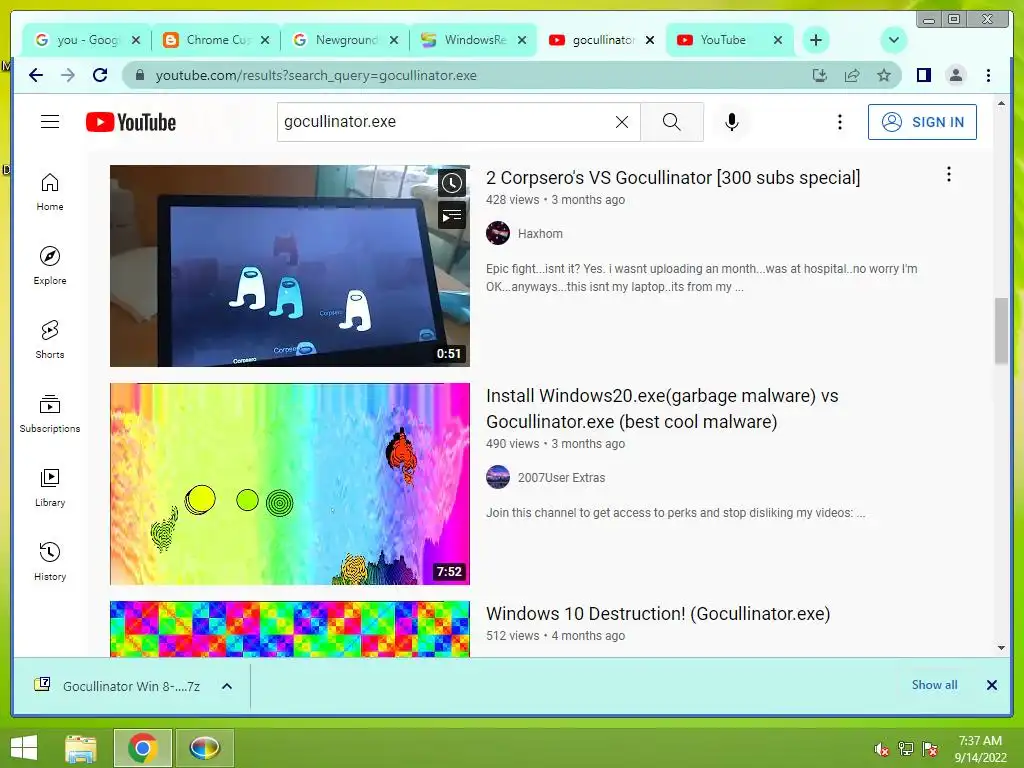This screenshot has height=768, width=1024.
Task: Click scrollbar down arrow
Action: pyautogui.click(x=1001, y=648)
